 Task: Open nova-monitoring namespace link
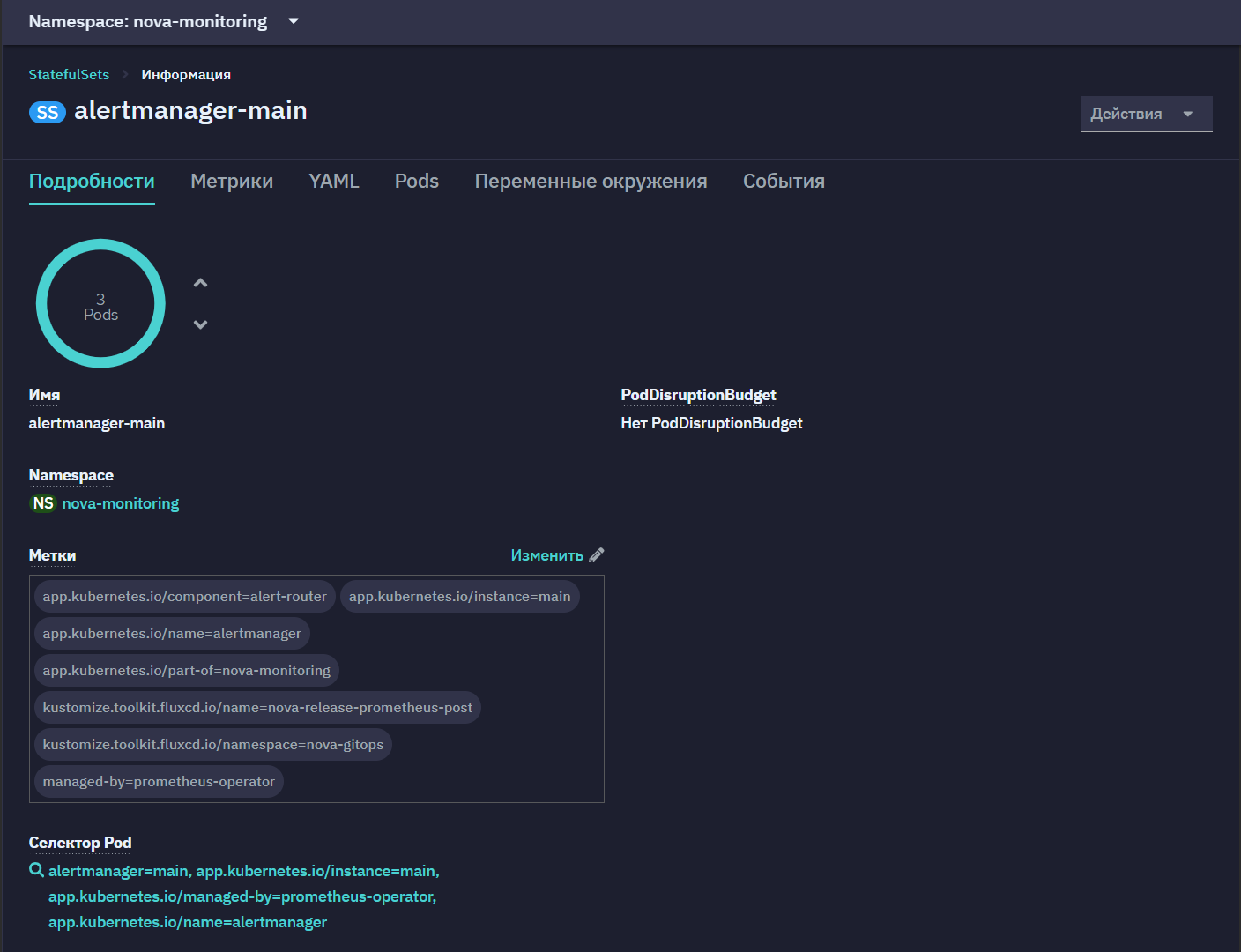pos(121,503)
